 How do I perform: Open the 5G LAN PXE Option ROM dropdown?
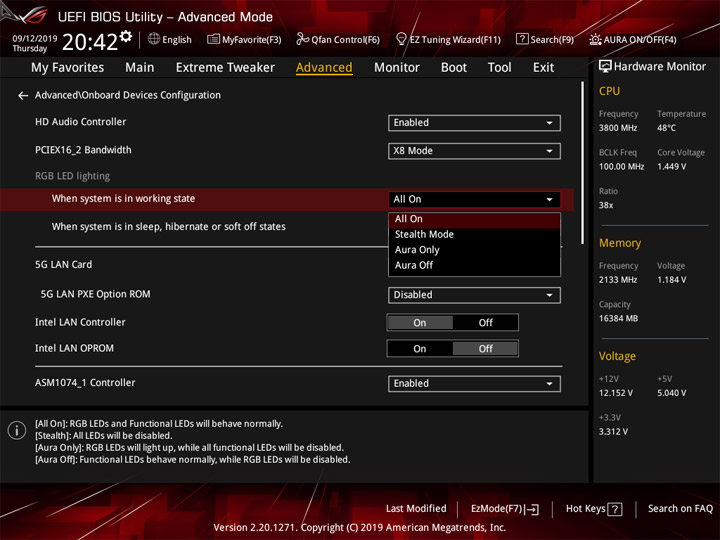pos(474,295)
